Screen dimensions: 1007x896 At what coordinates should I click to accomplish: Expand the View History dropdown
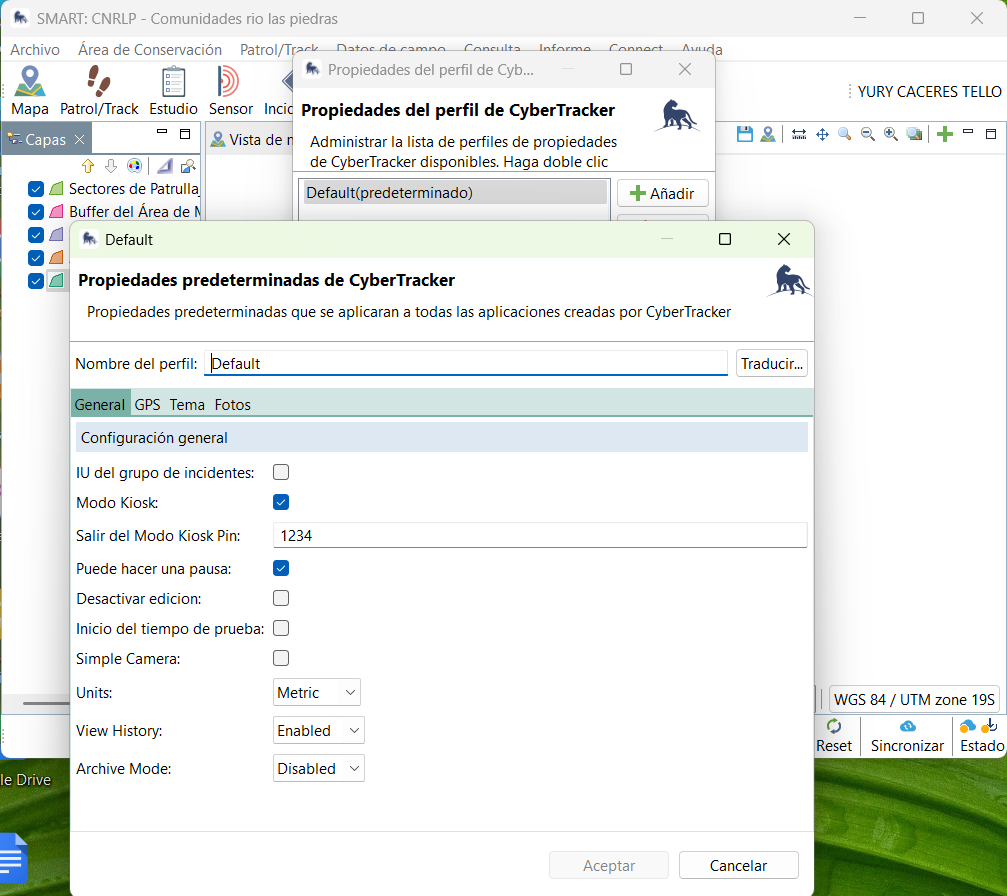point(319,730)
